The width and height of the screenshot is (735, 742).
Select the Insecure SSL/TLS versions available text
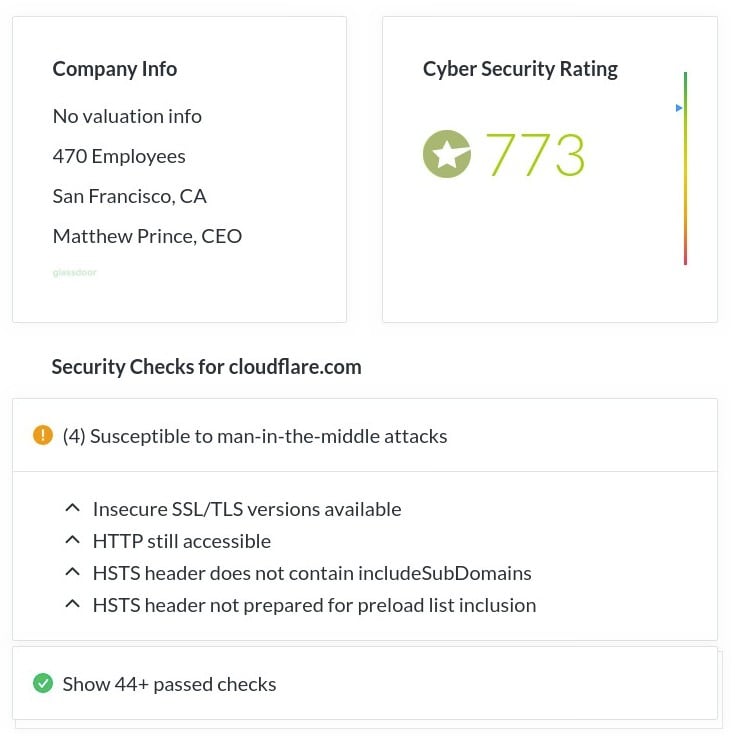247,509
